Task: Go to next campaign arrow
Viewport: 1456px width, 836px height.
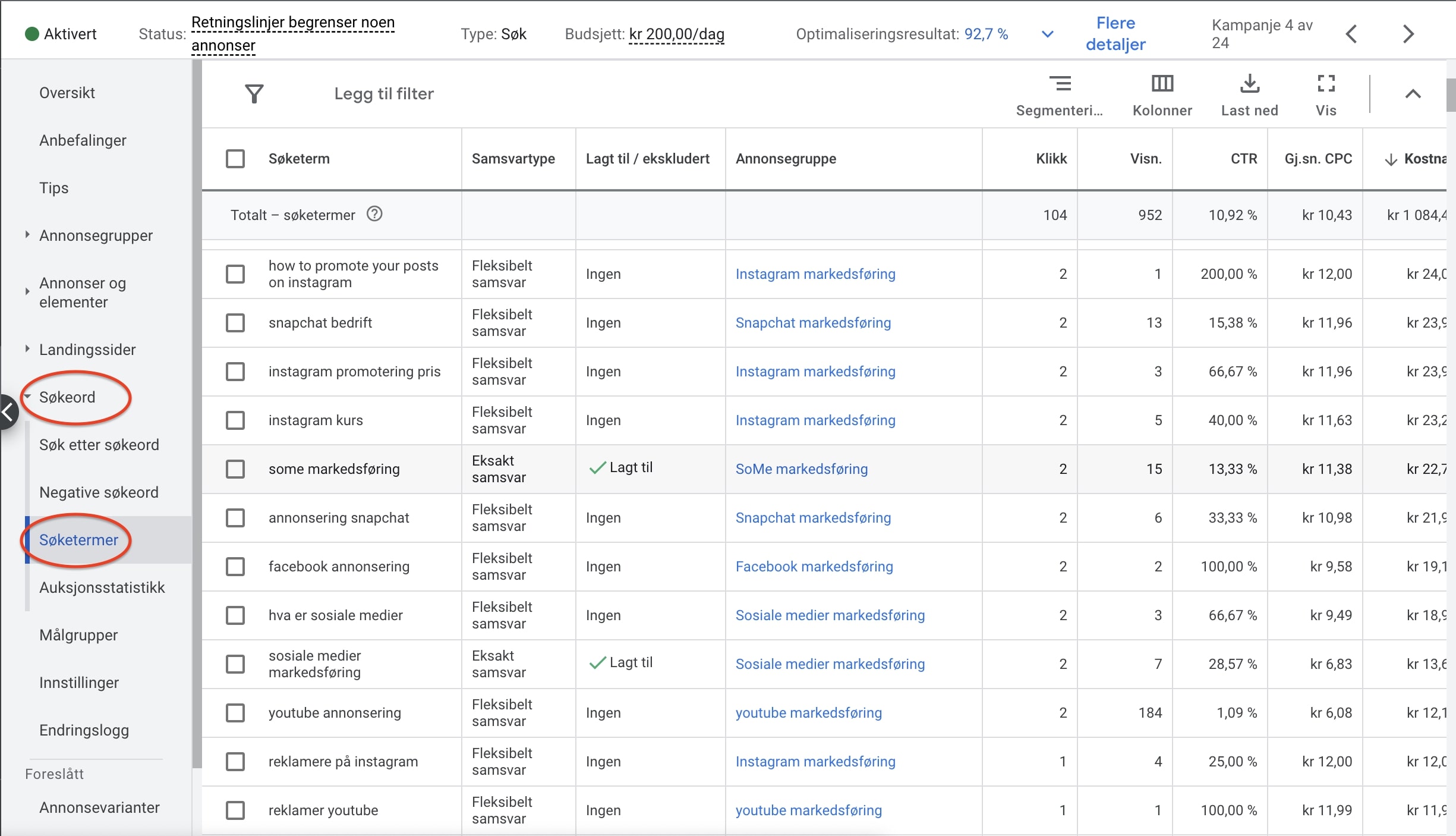Action: coord(1408,34)
